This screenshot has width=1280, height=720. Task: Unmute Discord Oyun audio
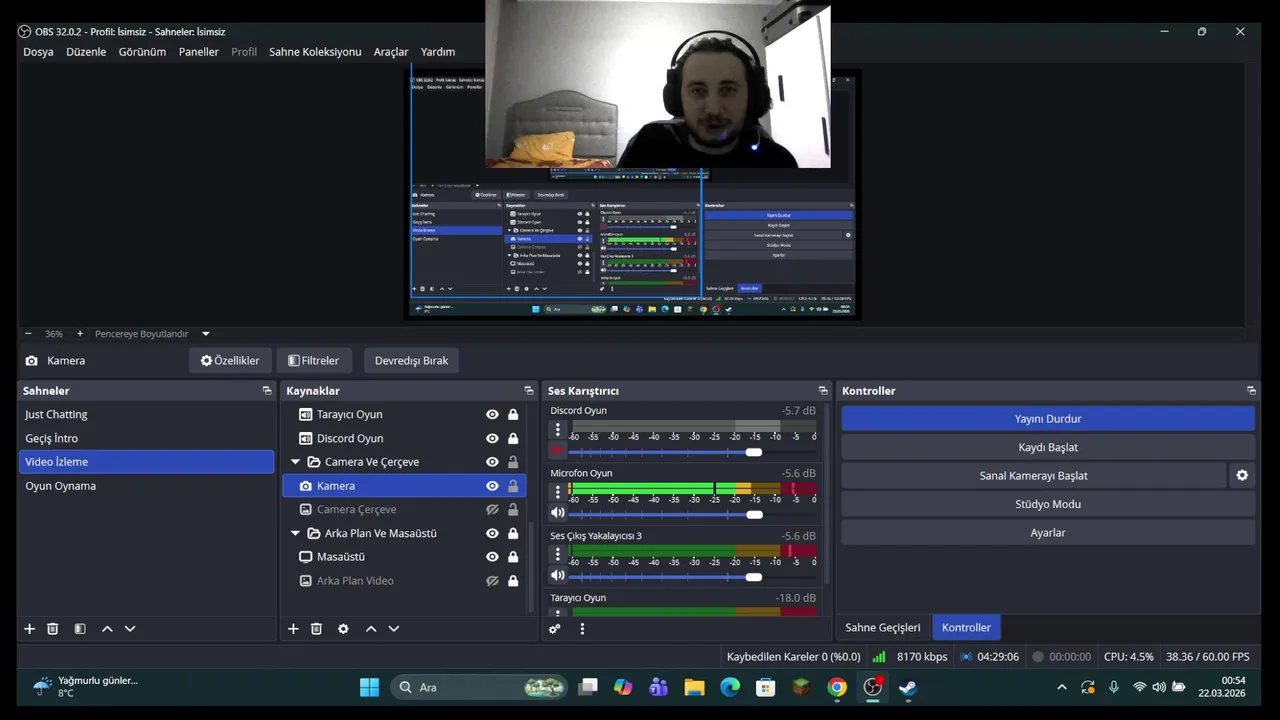[558, 451]
